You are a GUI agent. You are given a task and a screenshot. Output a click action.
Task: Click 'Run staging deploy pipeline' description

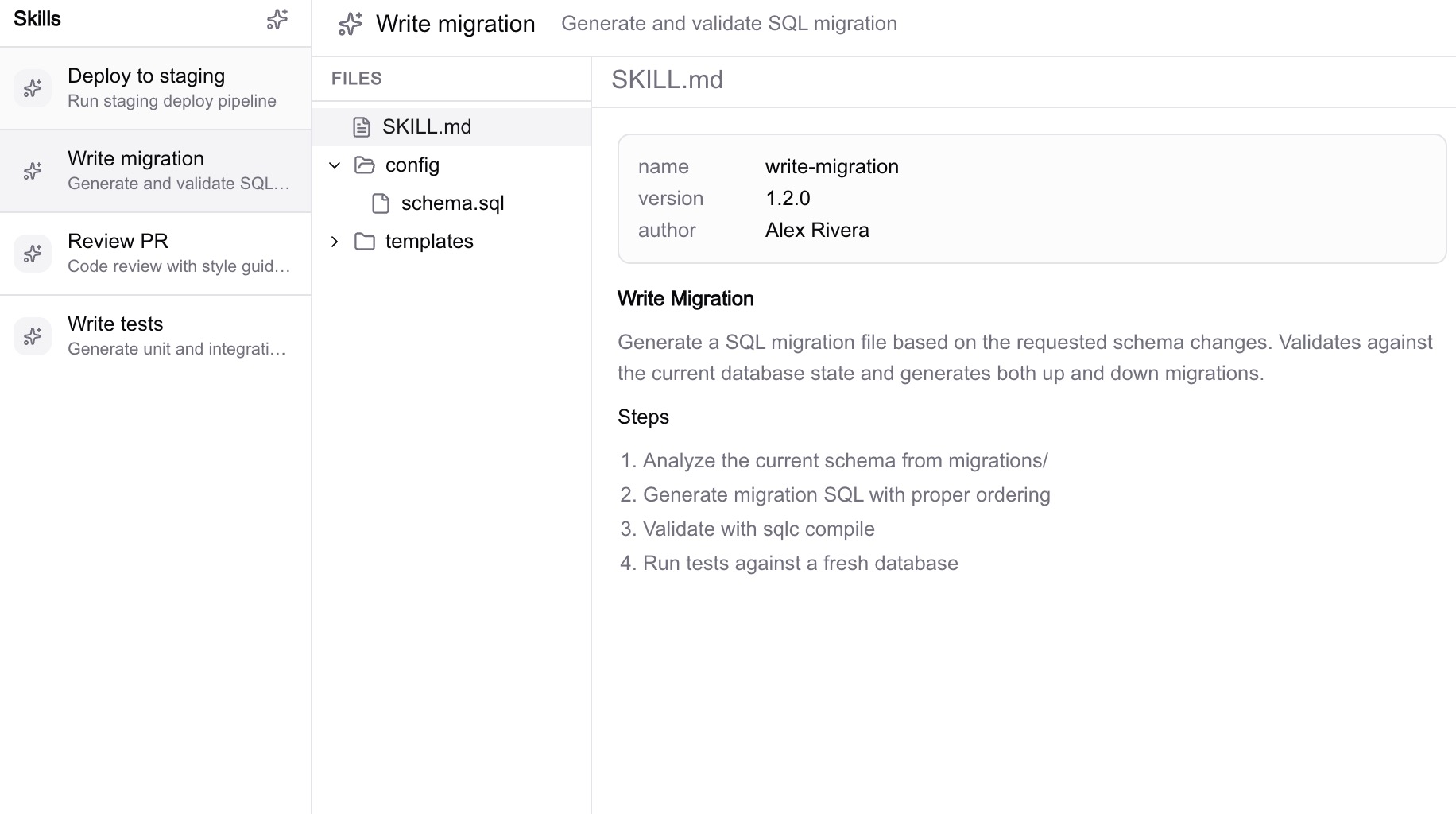[172, 101]
